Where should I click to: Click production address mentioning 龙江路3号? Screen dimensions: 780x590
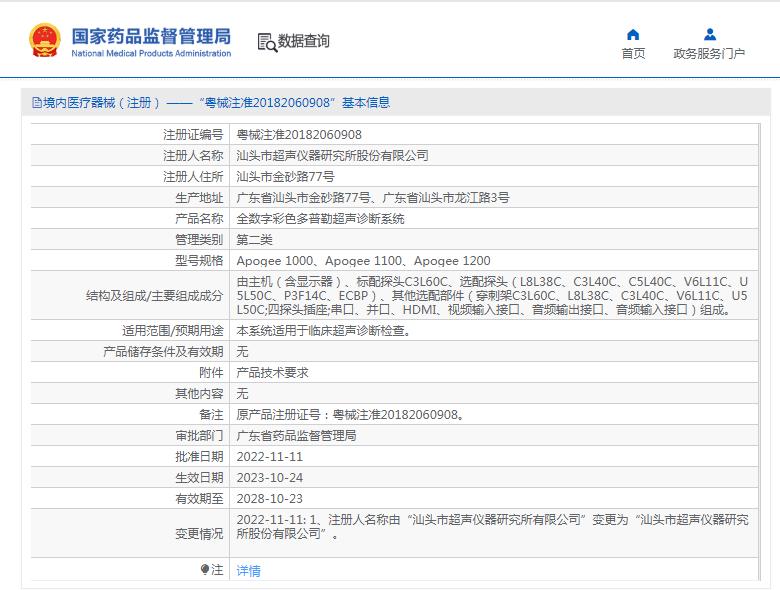click(373, 197)
